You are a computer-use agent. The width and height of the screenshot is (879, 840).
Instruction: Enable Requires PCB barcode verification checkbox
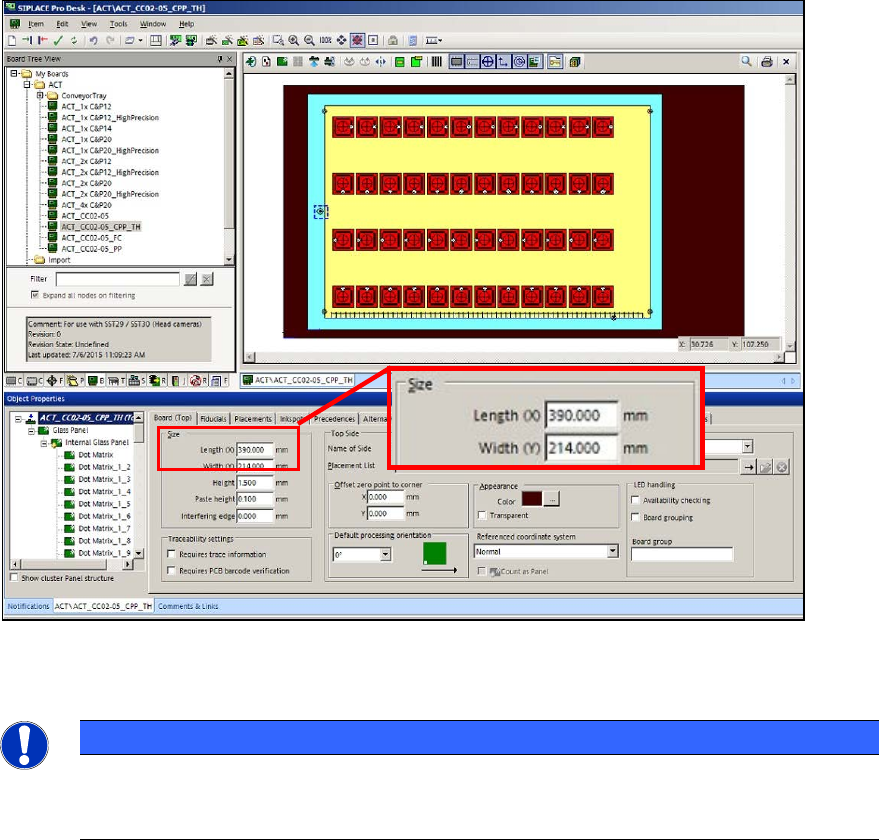tap(172, 570)
